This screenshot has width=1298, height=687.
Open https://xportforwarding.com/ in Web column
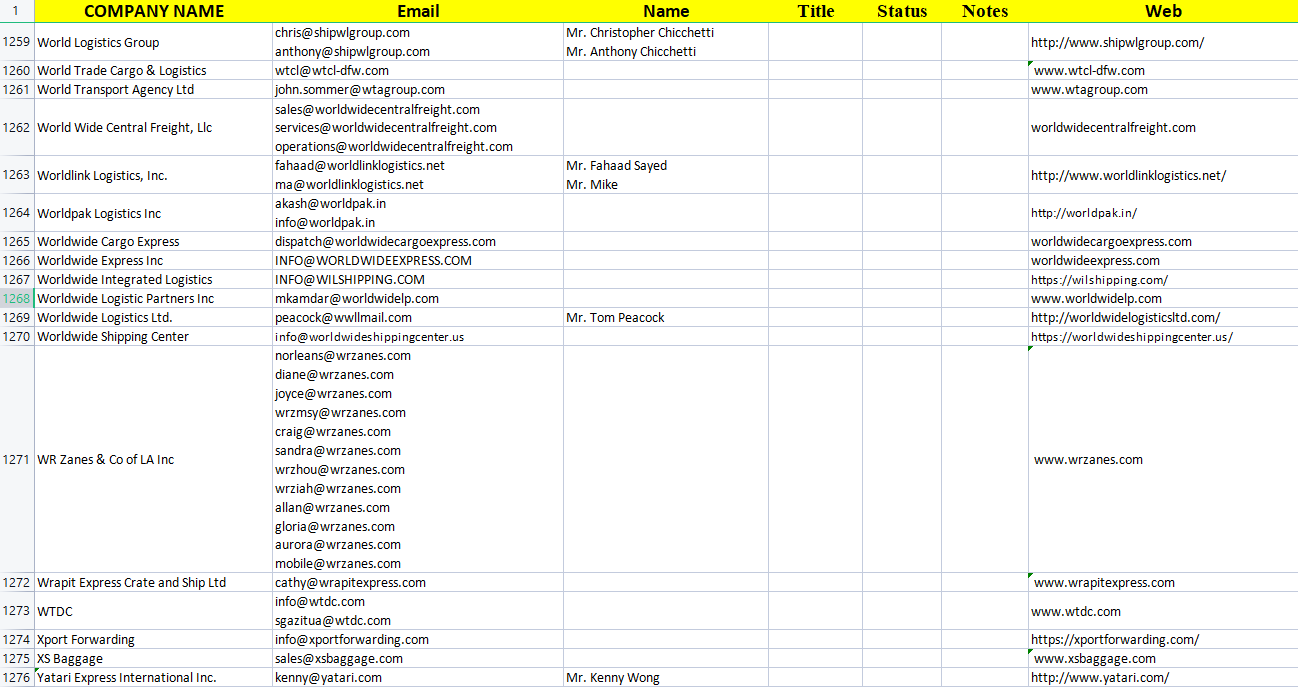(x=1115, y=640)
